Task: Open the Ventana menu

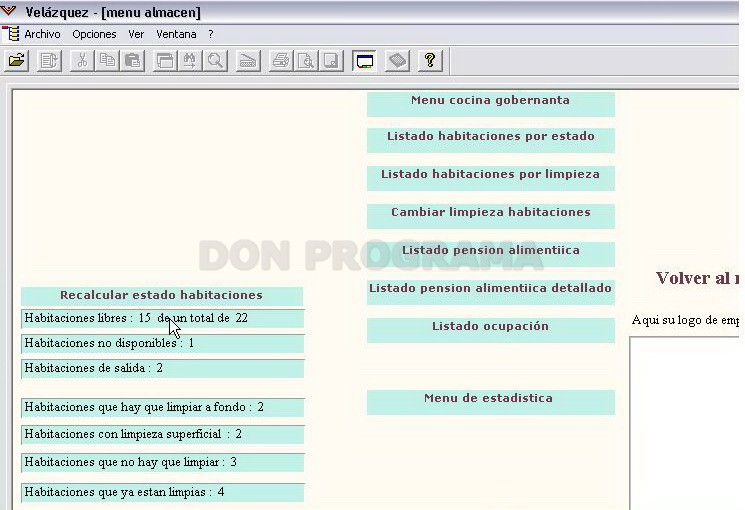Action: coord(176,34)
